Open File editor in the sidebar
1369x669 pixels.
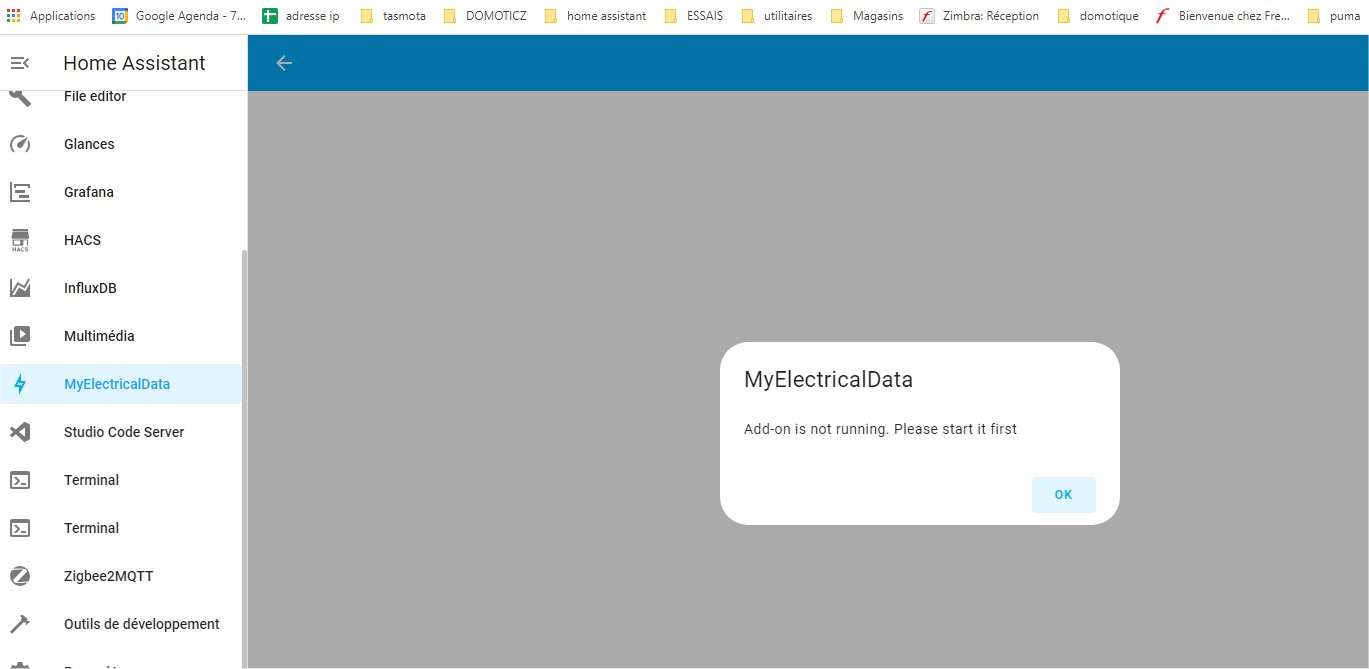pos(121,97)
